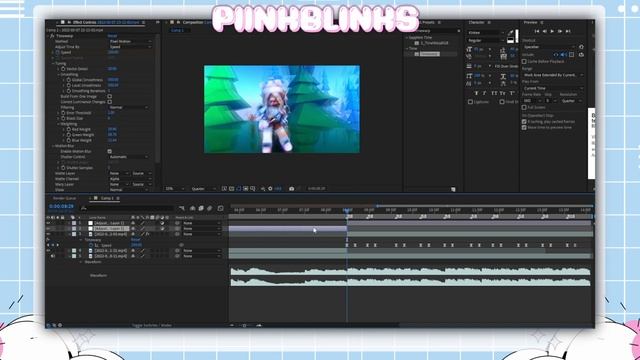Click the Timewarp Reset link in Effect Controls
The image size is (640, 360).
tap(112, 36)
